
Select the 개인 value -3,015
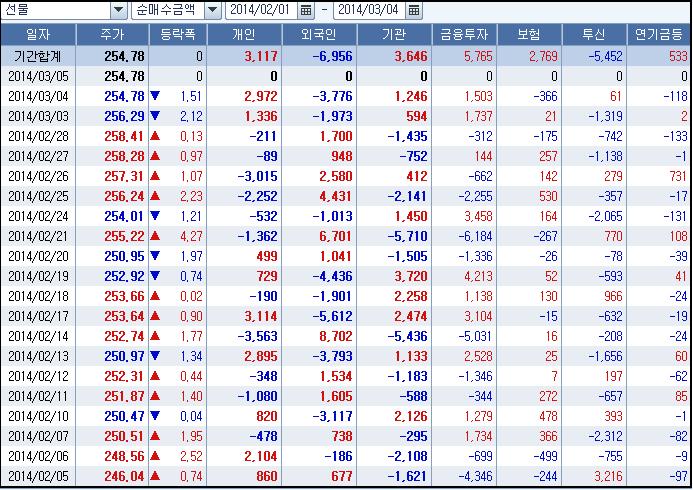[258, 176]
